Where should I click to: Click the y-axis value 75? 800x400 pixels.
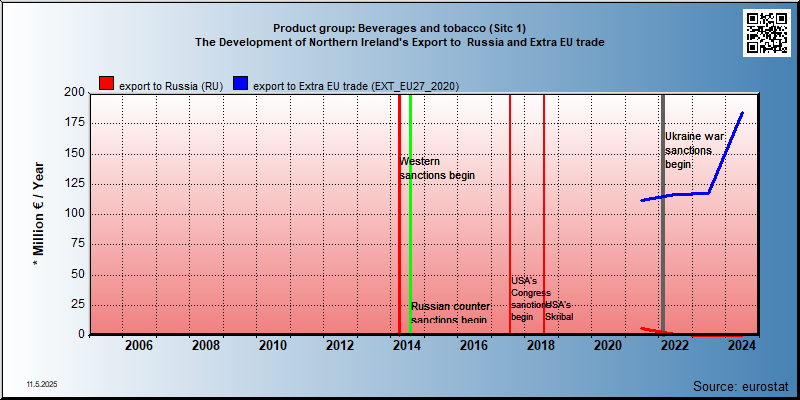(x=78, y=244)
